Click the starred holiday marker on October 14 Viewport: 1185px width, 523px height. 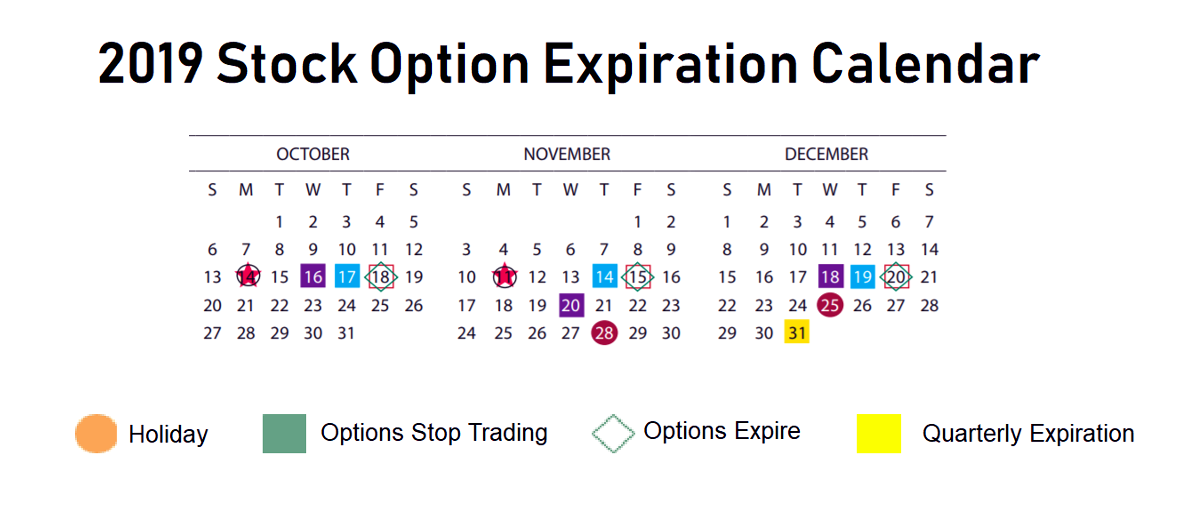[247, 277]
